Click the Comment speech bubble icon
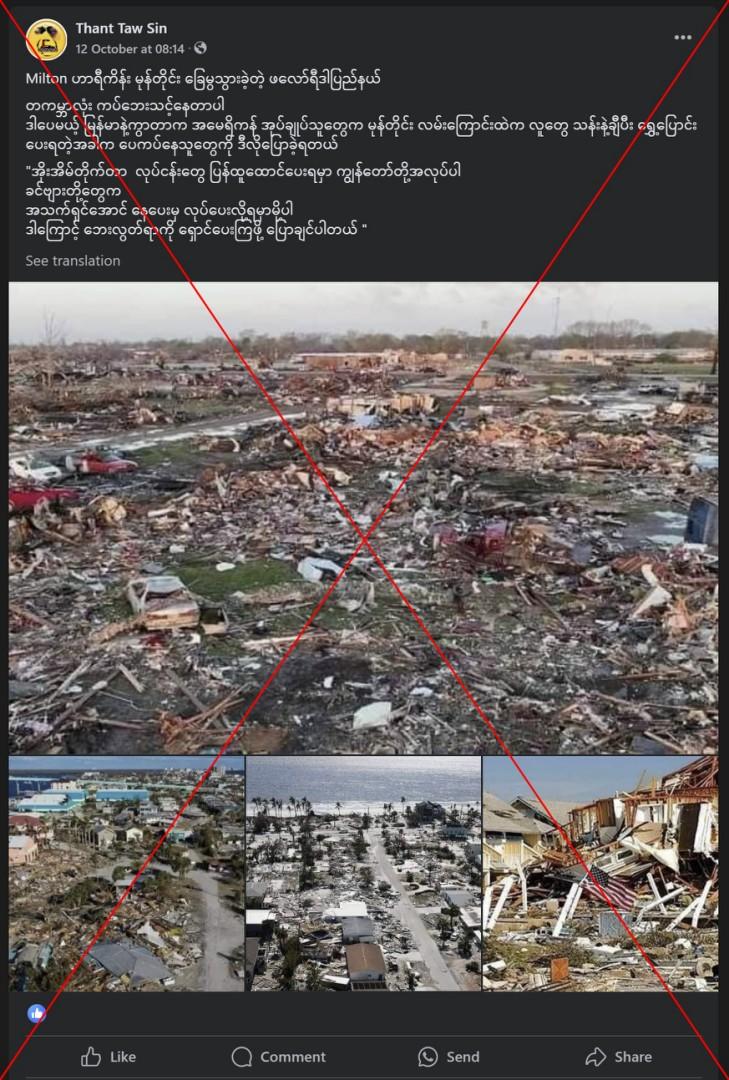The height and width of the screenshot is (1080, 729). coord(242,1057)
